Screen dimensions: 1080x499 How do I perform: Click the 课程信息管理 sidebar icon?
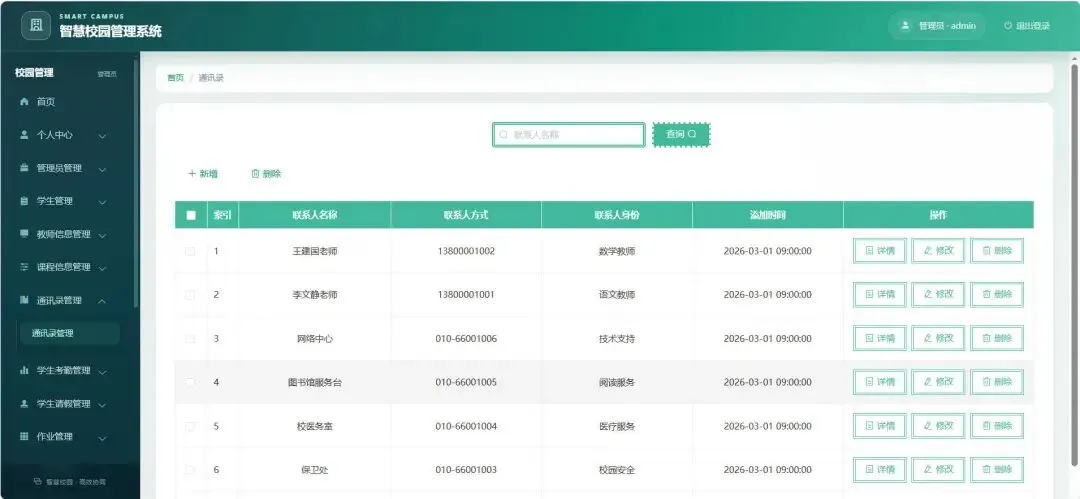tap(25, 267)
